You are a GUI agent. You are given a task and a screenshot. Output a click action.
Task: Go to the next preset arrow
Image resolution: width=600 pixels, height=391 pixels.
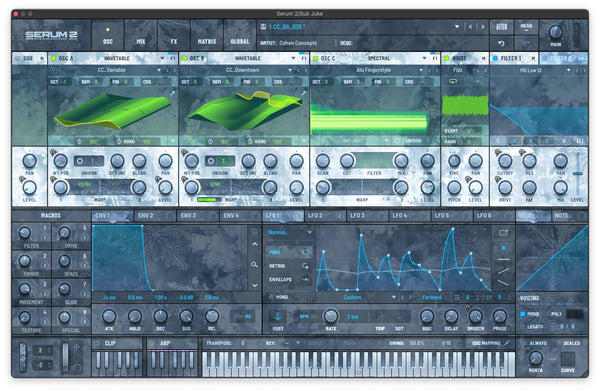[x=483, y=26]
